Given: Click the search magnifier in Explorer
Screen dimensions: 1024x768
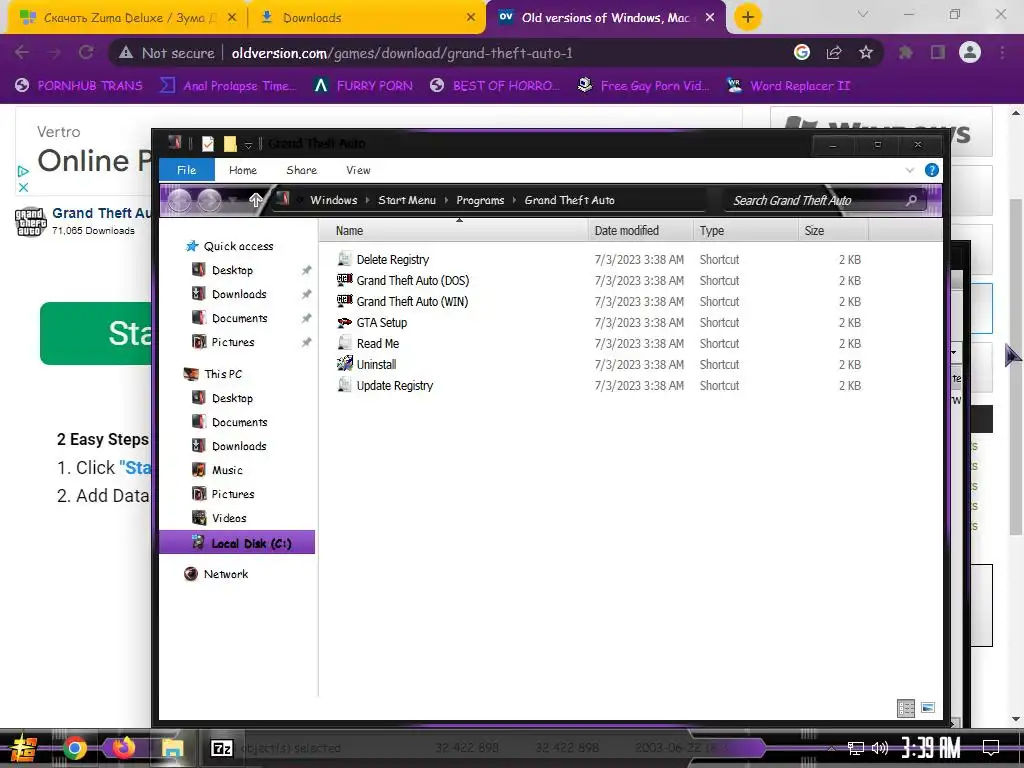Looking at the screenshot, I should click(912, 200).
